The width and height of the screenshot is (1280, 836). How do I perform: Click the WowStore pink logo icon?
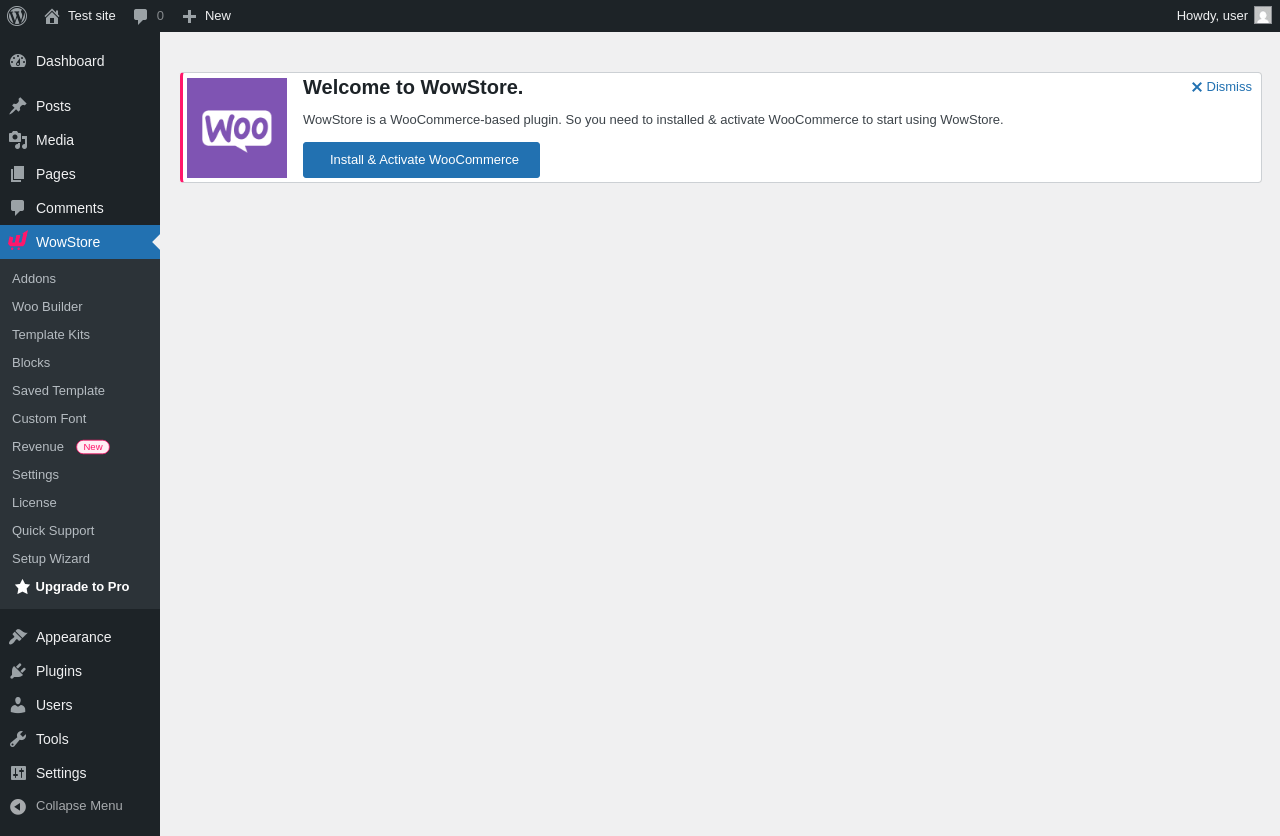click(x=18, y=241)
